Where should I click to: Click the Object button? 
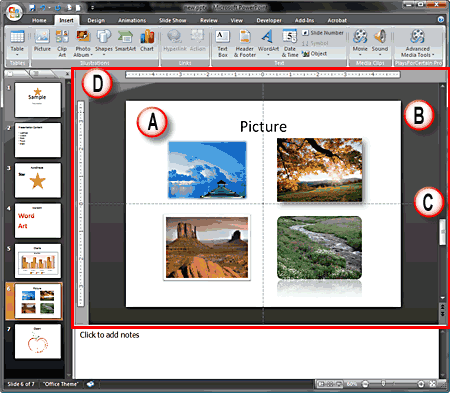coord(315,53)
